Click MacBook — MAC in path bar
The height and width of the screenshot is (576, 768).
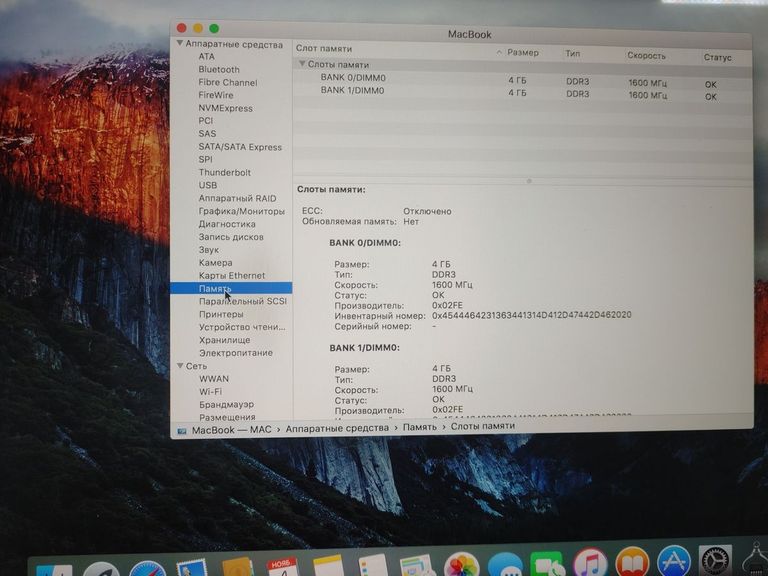coord(231,430)
